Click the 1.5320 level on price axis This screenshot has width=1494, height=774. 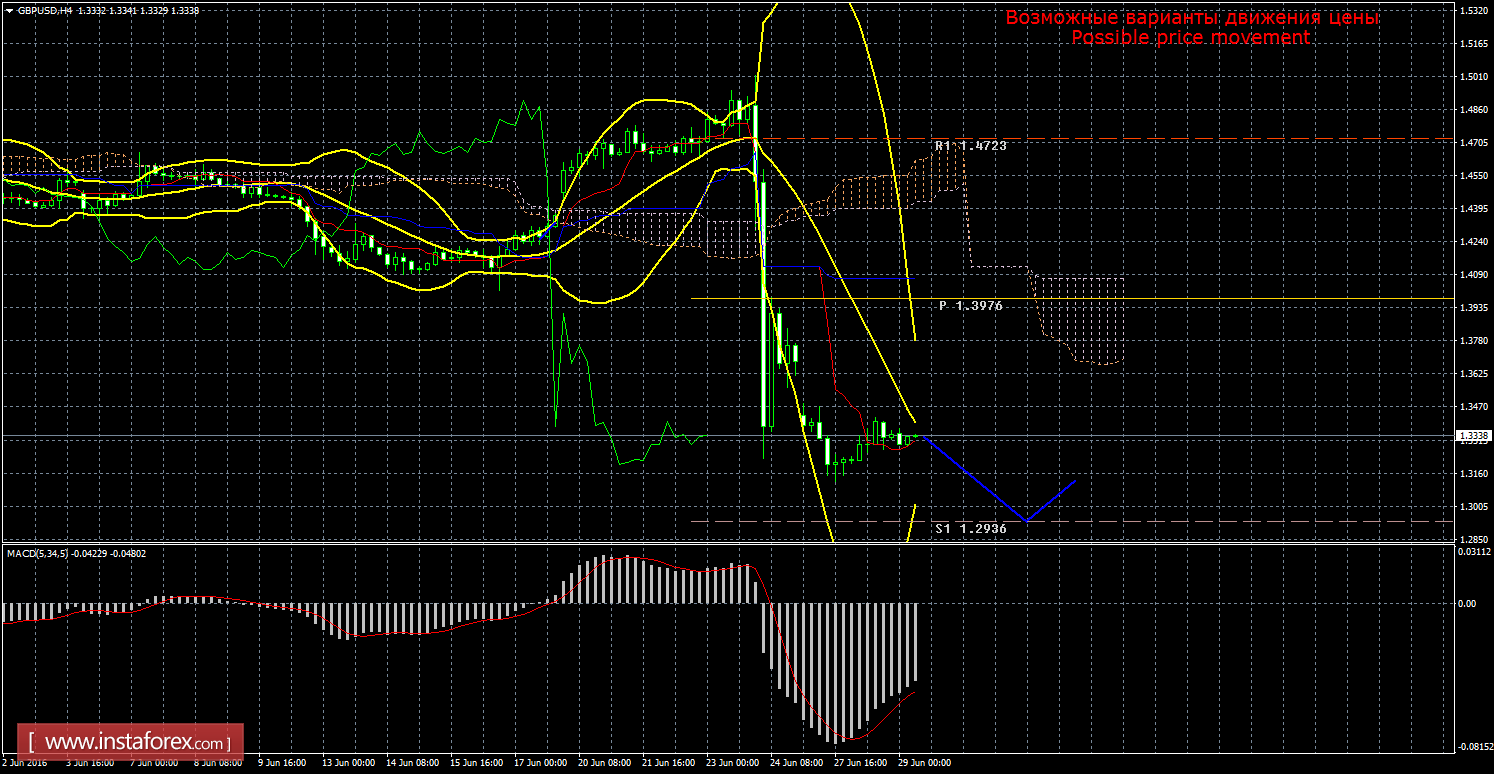point(1472,10)
